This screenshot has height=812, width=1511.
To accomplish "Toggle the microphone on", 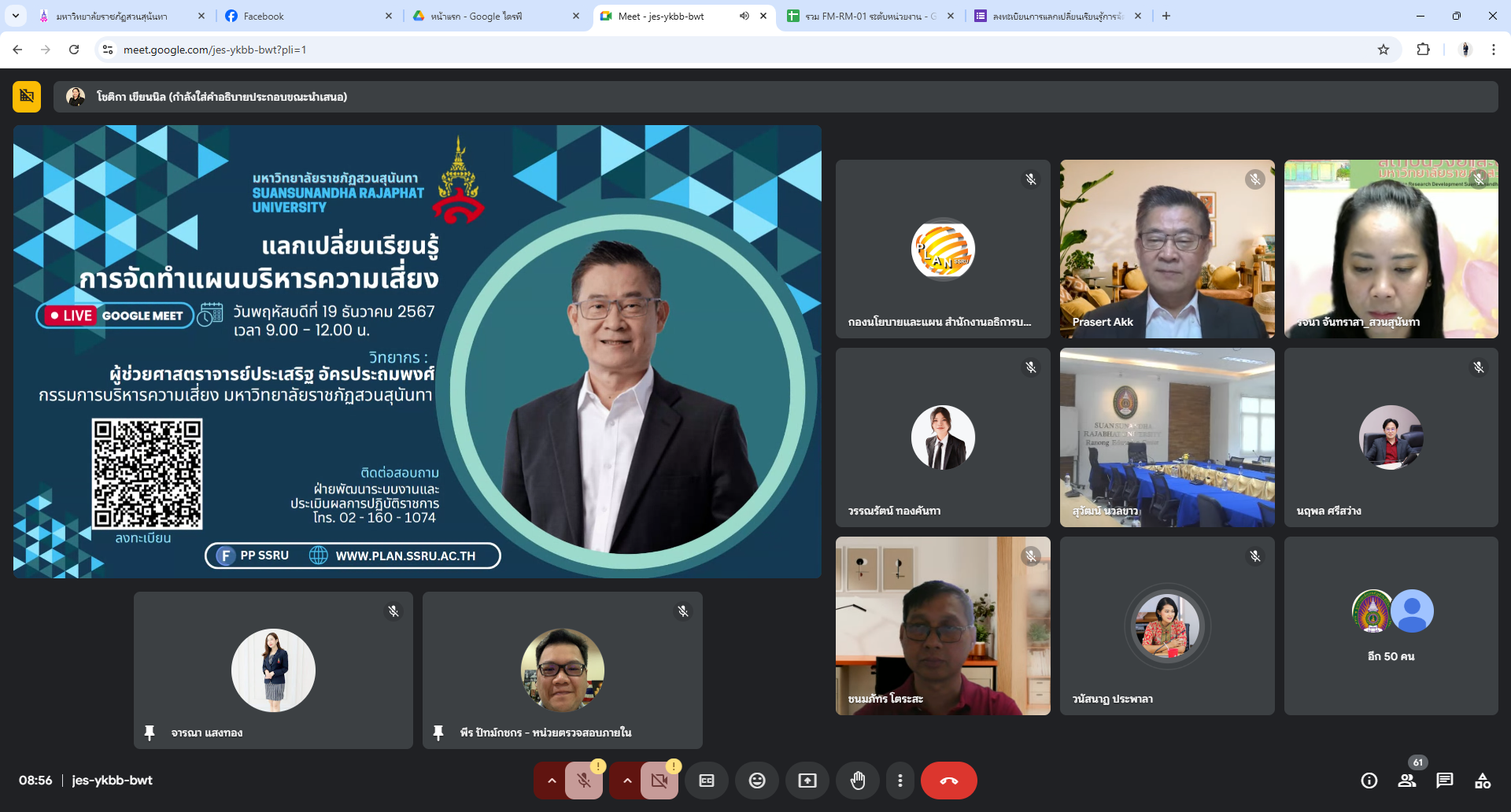I will (x=583, y=781).
